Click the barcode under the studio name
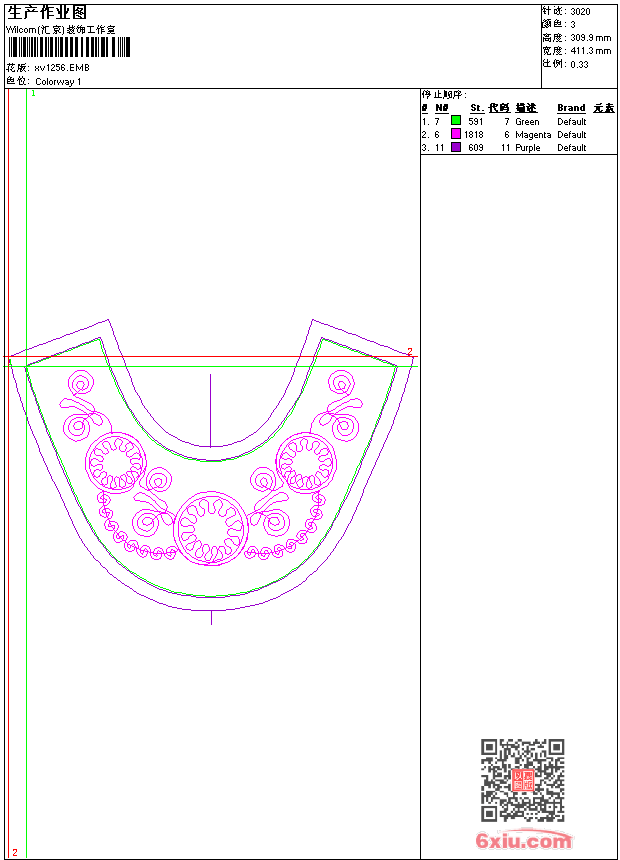 pos(69,47)
